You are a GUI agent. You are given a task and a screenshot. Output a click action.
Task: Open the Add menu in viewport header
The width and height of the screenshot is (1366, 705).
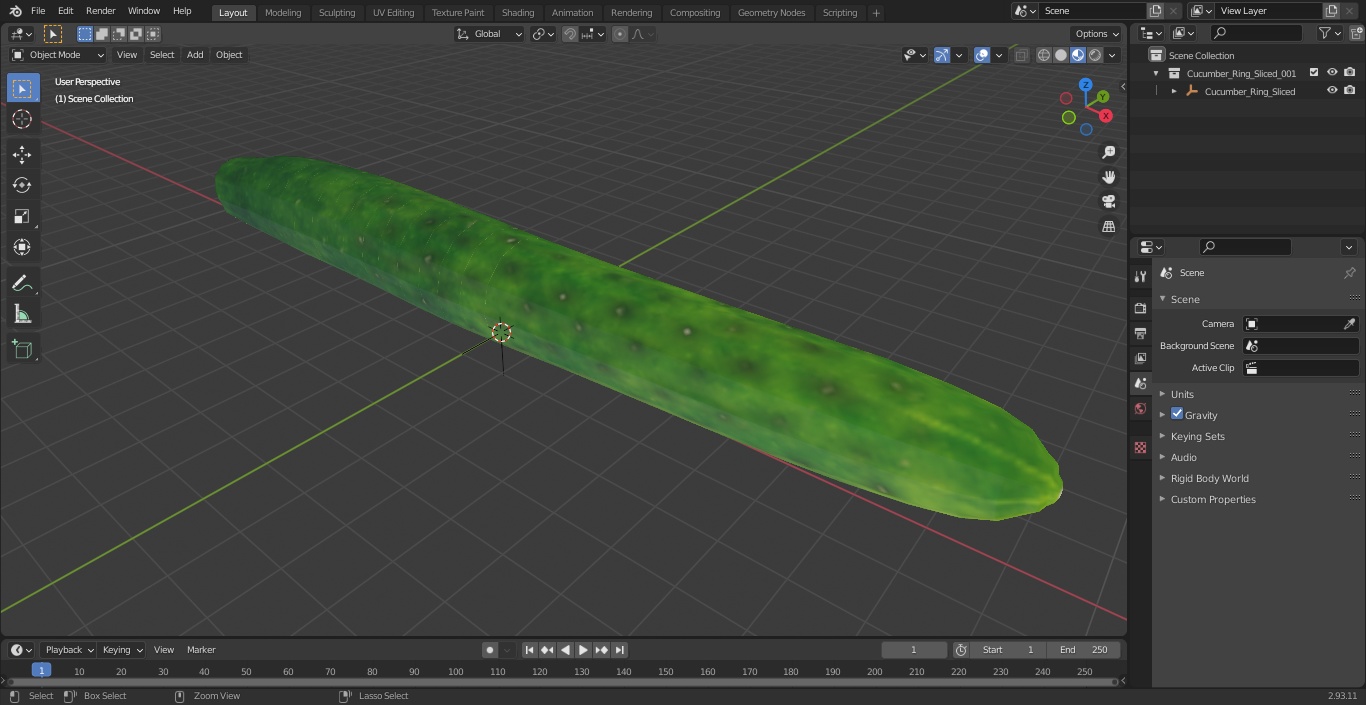pos(195,55)
